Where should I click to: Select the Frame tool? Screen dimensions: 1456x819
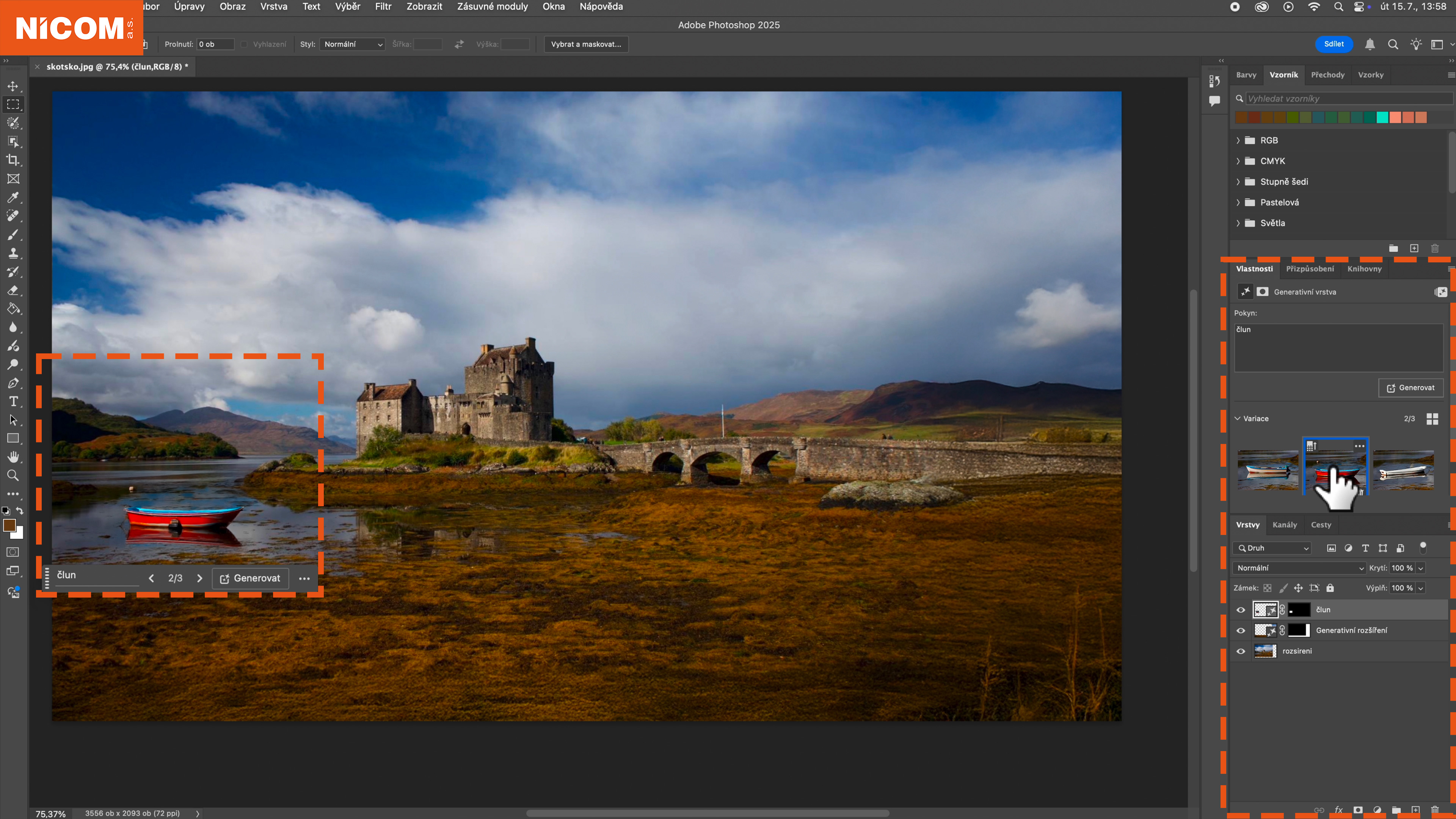pyautogui.click(x=13, y=179)
